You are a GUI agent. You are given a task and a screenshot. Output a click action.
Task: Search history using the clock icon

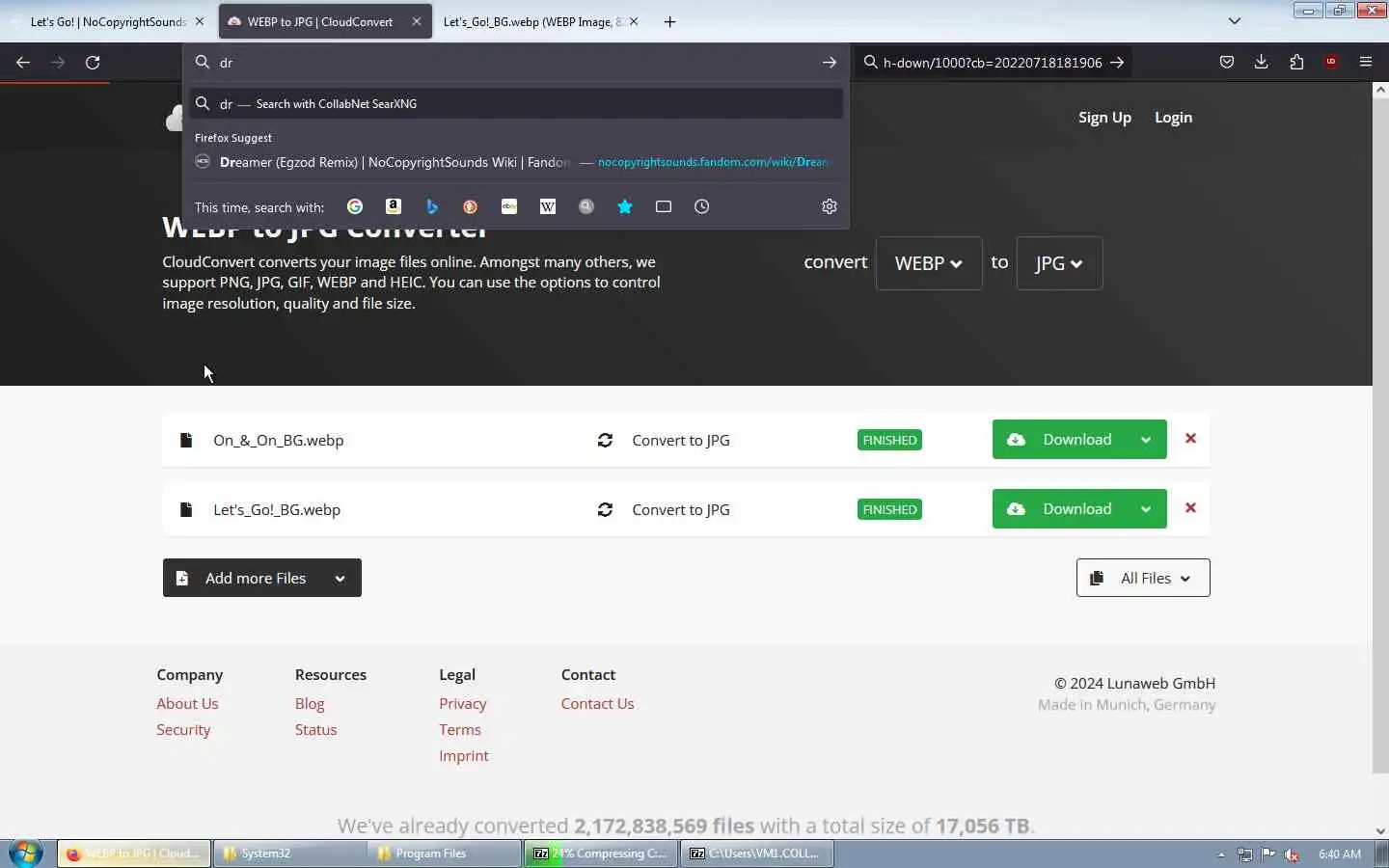pyautogui.click(x=702, y=206)
